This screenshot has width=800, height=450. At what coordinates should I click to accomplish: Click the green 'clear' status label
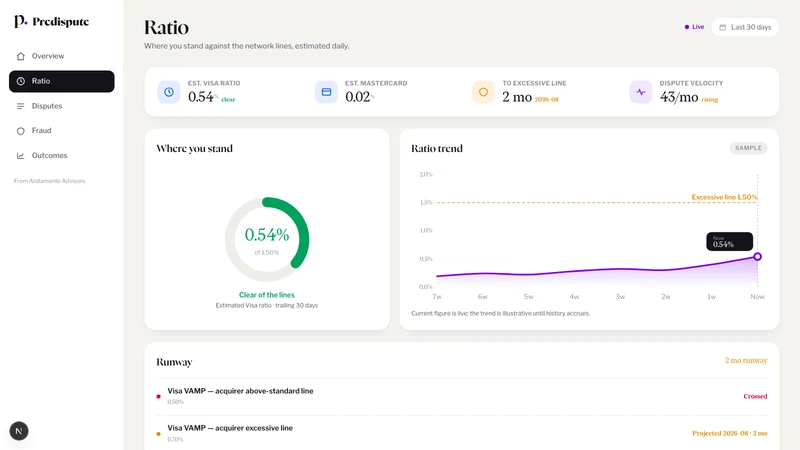(x=228, y=99)
